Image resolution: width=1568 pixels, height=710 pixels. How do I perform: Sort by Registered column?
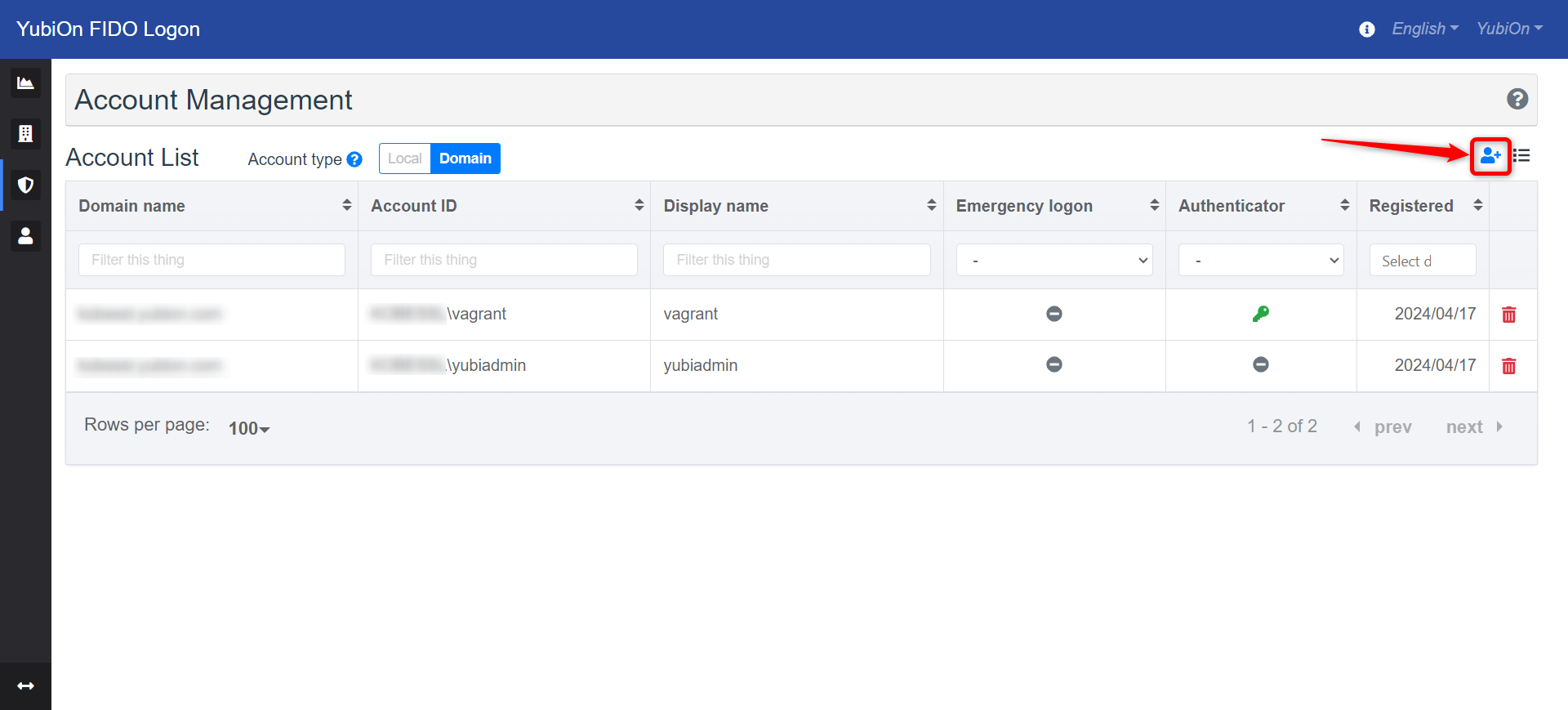click(x=1478, y=205)
